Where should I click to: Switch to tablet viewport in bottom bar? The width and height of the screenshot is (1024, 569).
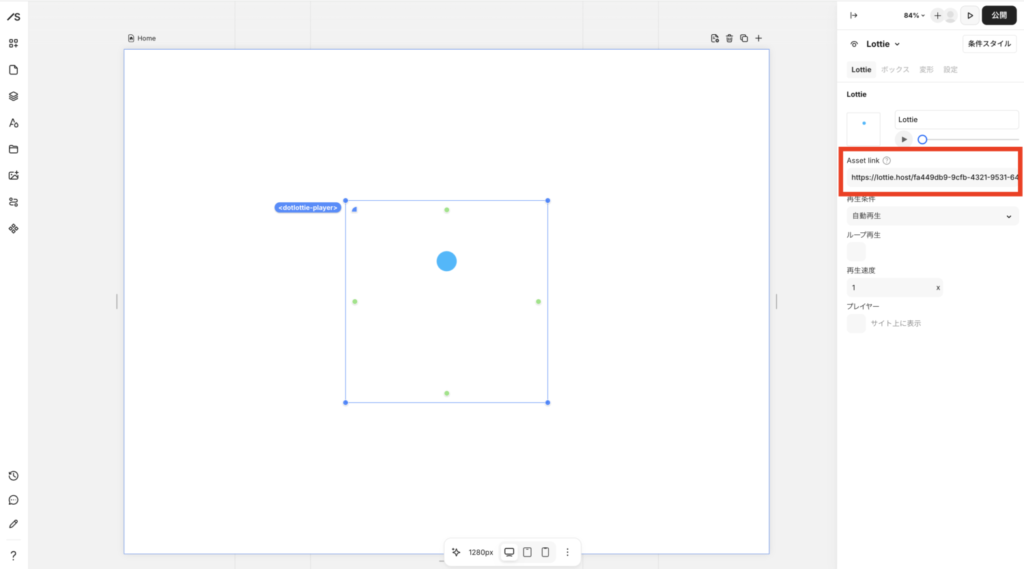click(x=527, y=552)
